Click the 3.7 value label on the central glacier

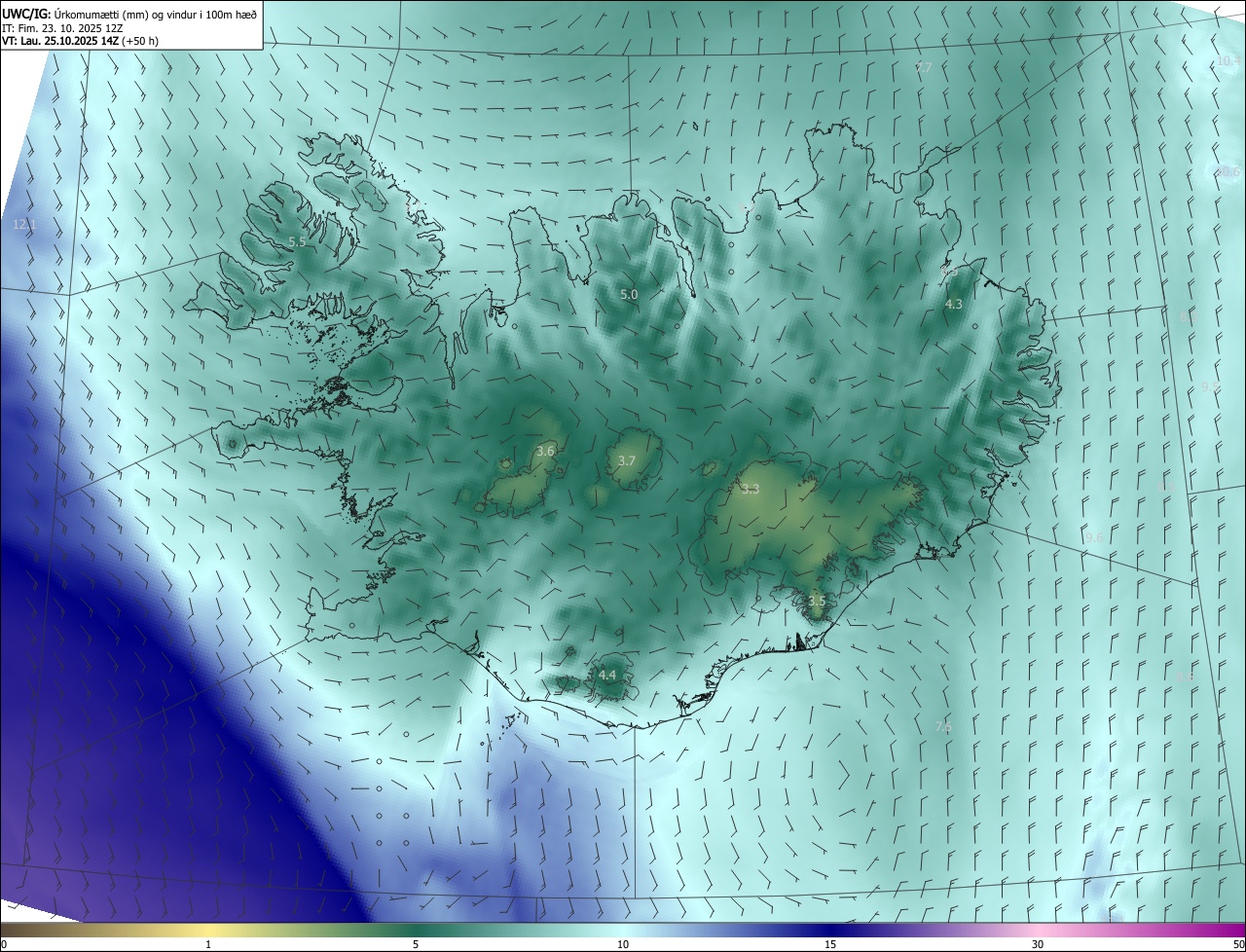(x=627, y=460)
